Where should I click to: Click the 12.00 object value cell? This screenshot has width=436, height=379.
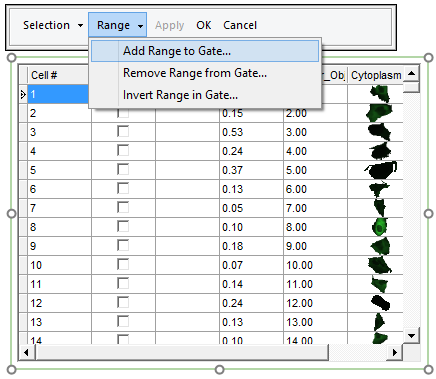[315, 303]
